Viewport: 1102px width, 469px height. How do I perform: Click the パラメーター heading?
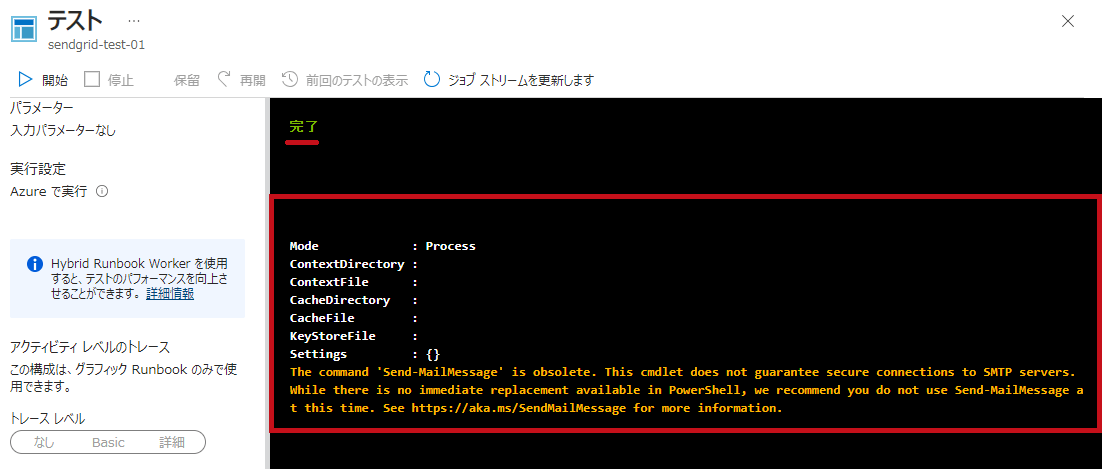(x=42, y=108)
